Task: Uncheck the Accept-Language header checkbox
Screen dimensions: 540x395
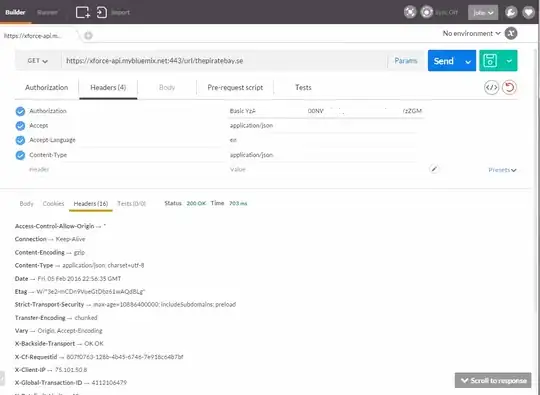Action: [20, 140]
